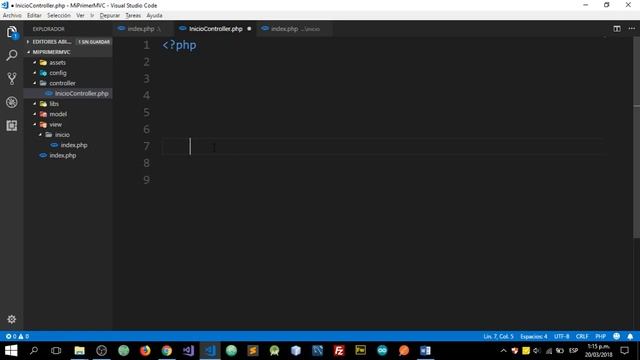Open the Source Control view
Screen dimensions: 640x360
click(x=11, y=78)
